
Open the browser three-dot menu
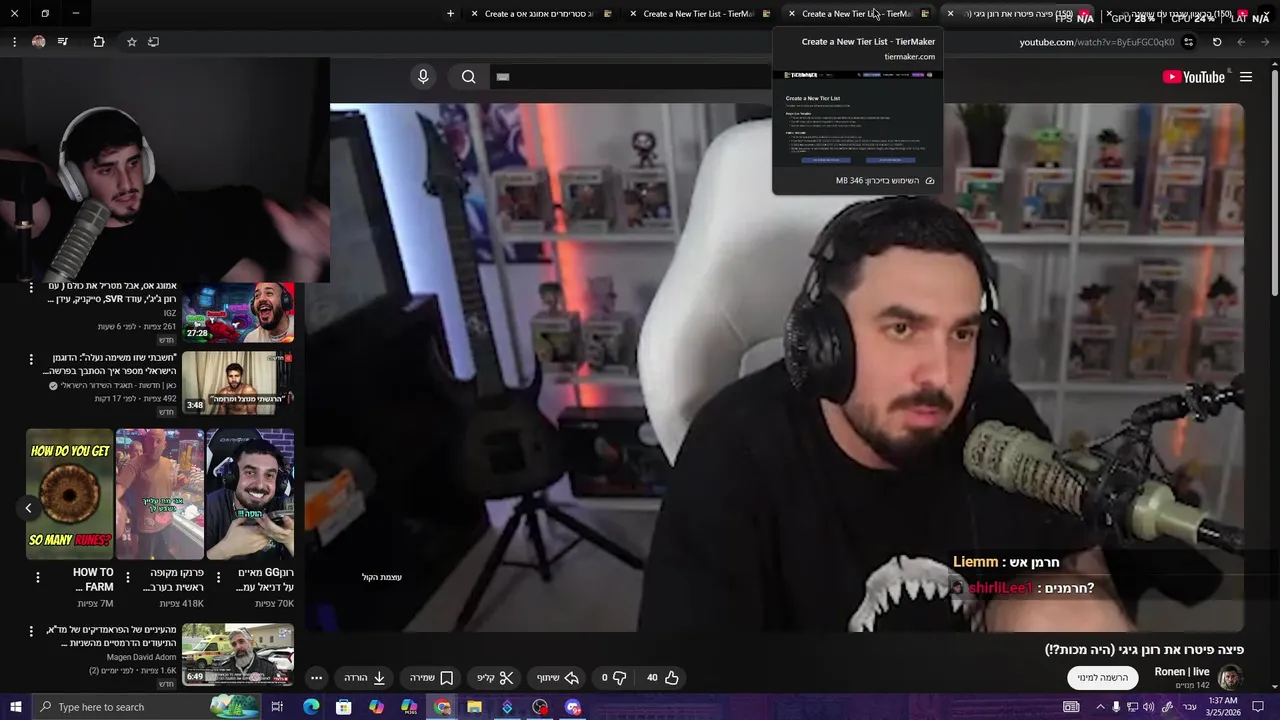click(14, 42)
